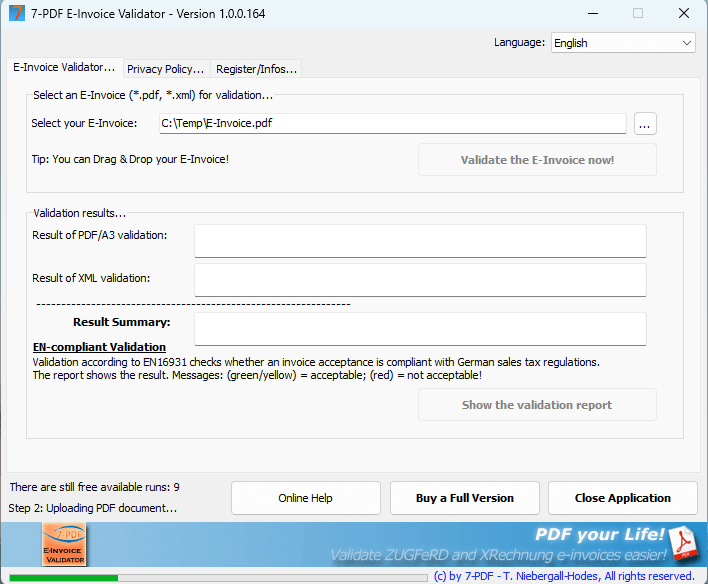
Task: Click the PDF document icon in banner
Action: [x=684, y=543]
